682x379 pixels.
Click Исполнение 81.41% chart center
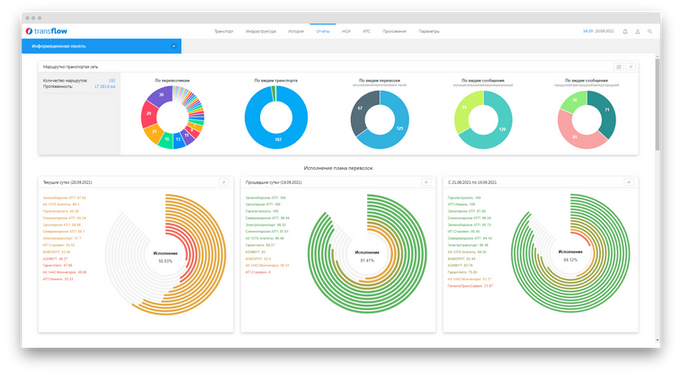pos(367,256)
